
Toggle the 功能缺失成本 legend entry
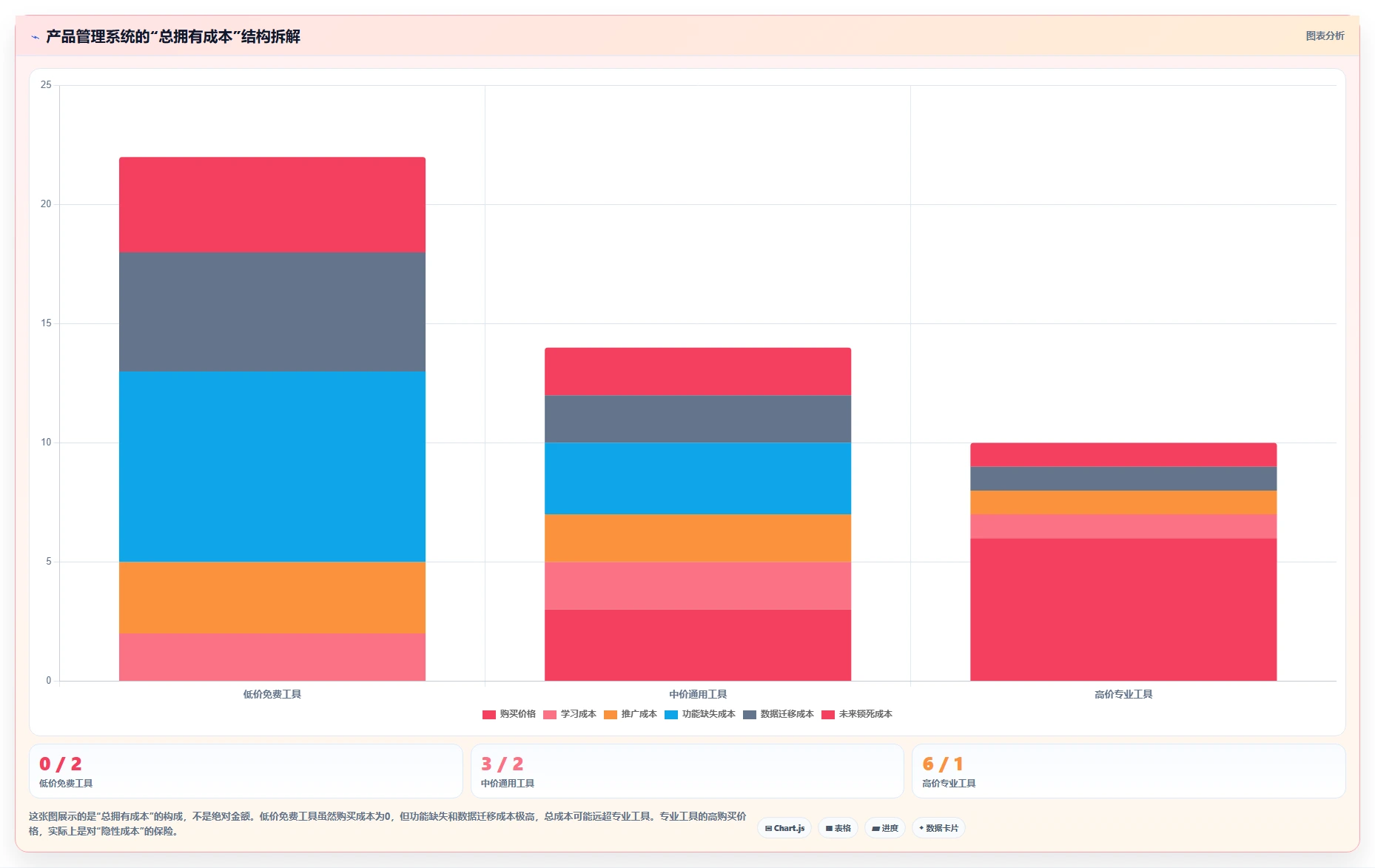700,714
